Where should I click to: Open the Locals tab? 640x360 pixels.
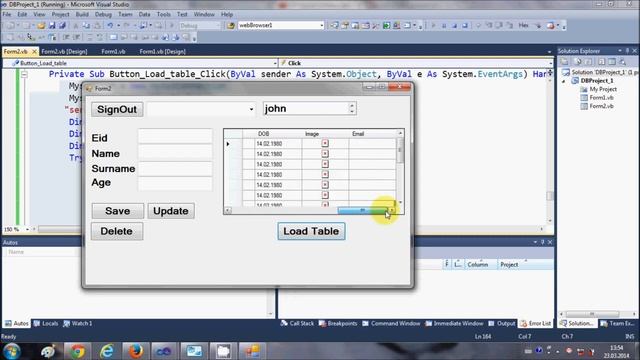tap(46, 323)
